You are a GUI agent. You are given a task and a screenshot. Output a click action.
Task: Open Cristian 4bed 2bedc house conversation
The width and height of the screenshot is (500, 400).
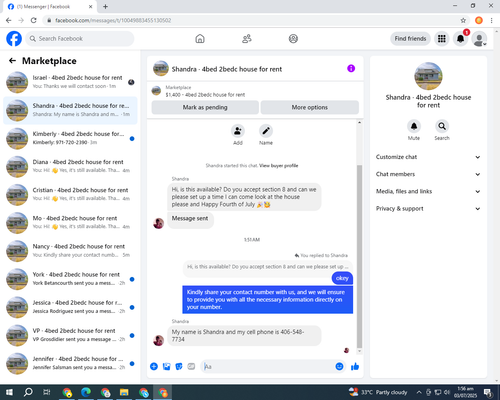(70, 195)
